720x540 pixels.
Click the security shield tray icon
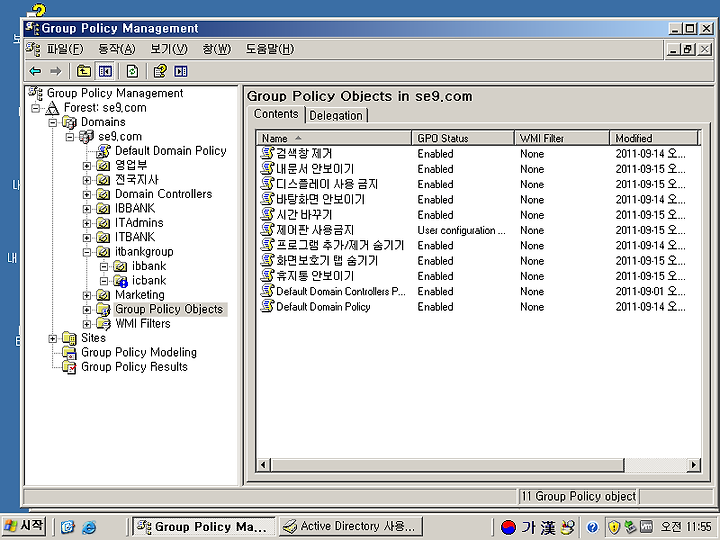(x=613, y=527)
